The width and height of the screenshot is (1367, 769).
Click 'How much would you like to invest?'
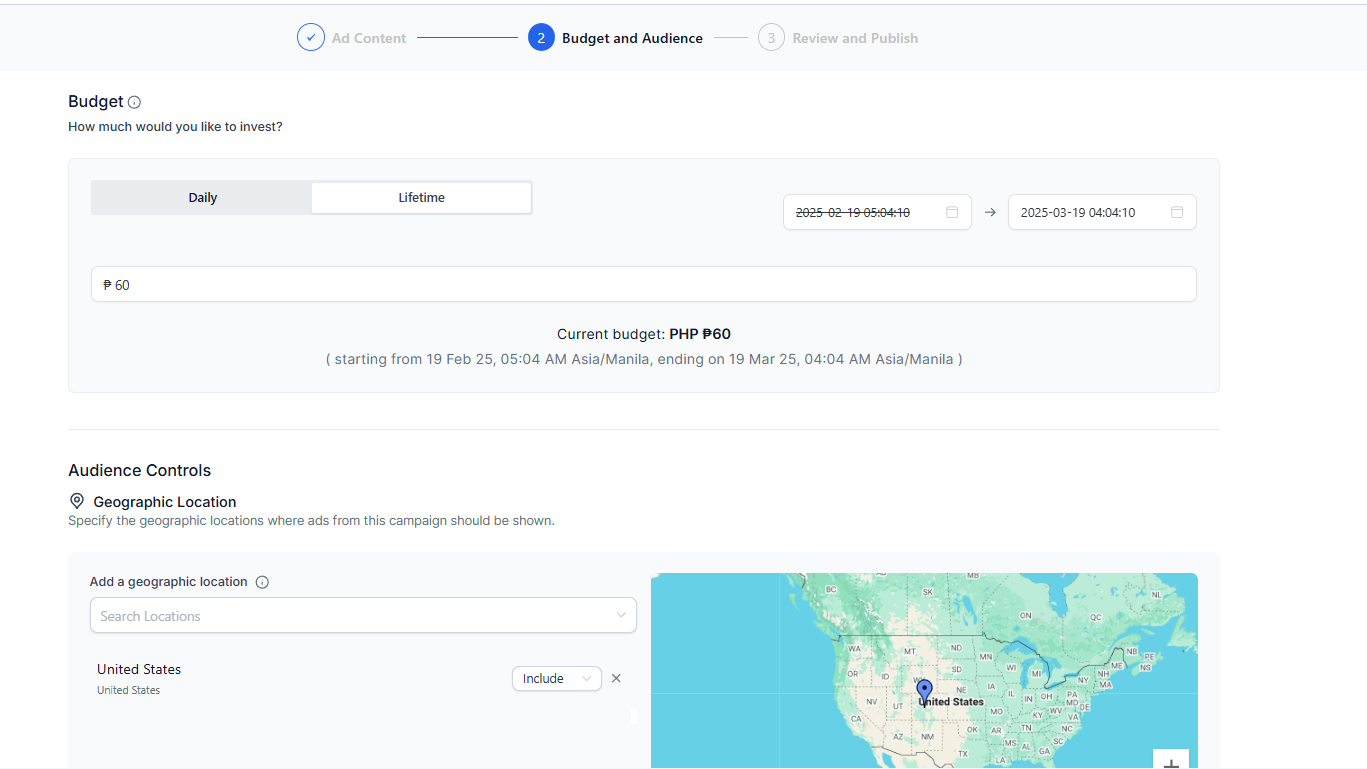pos(175,127)
